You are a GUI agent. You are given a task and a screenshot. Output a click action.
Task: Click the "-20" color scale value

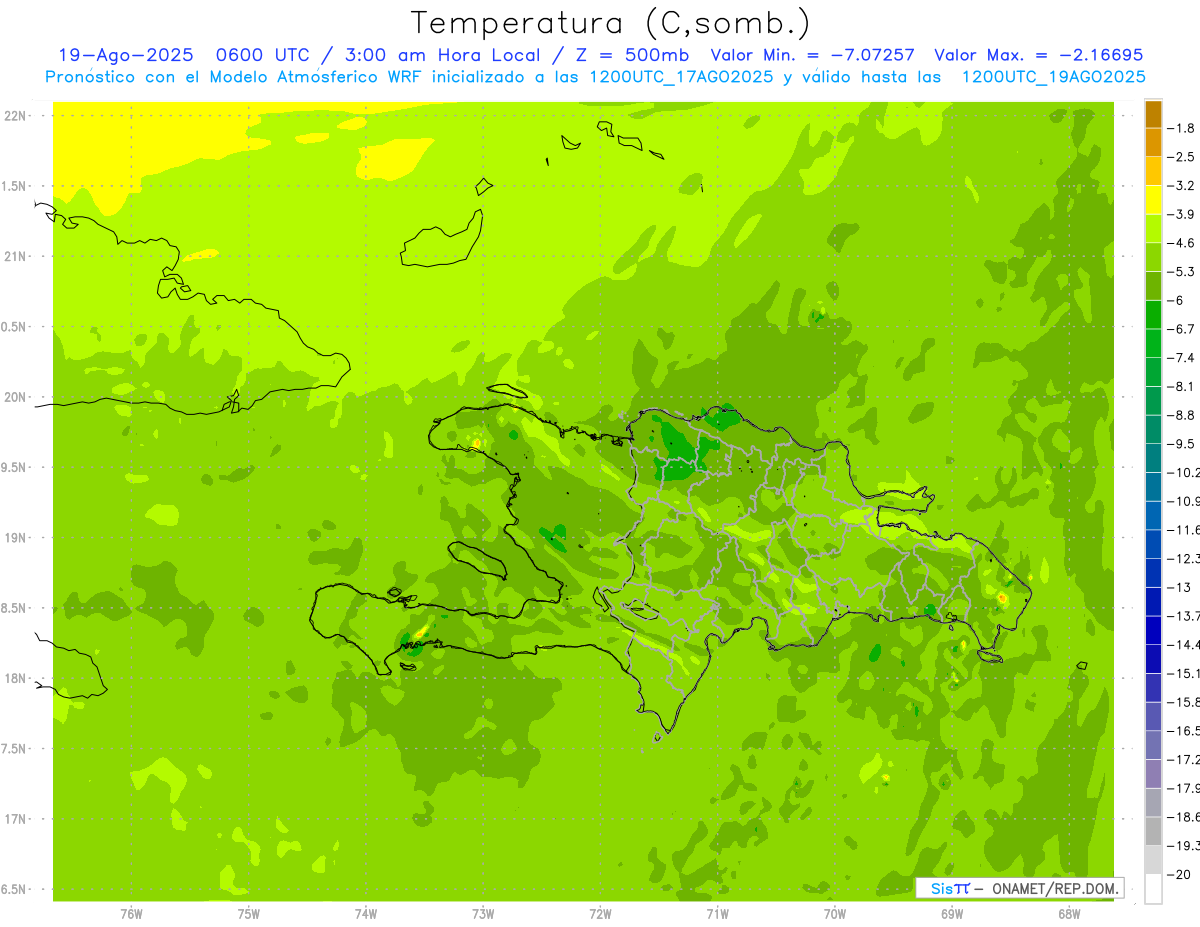pyautogui.click(x=1177, y=874)
